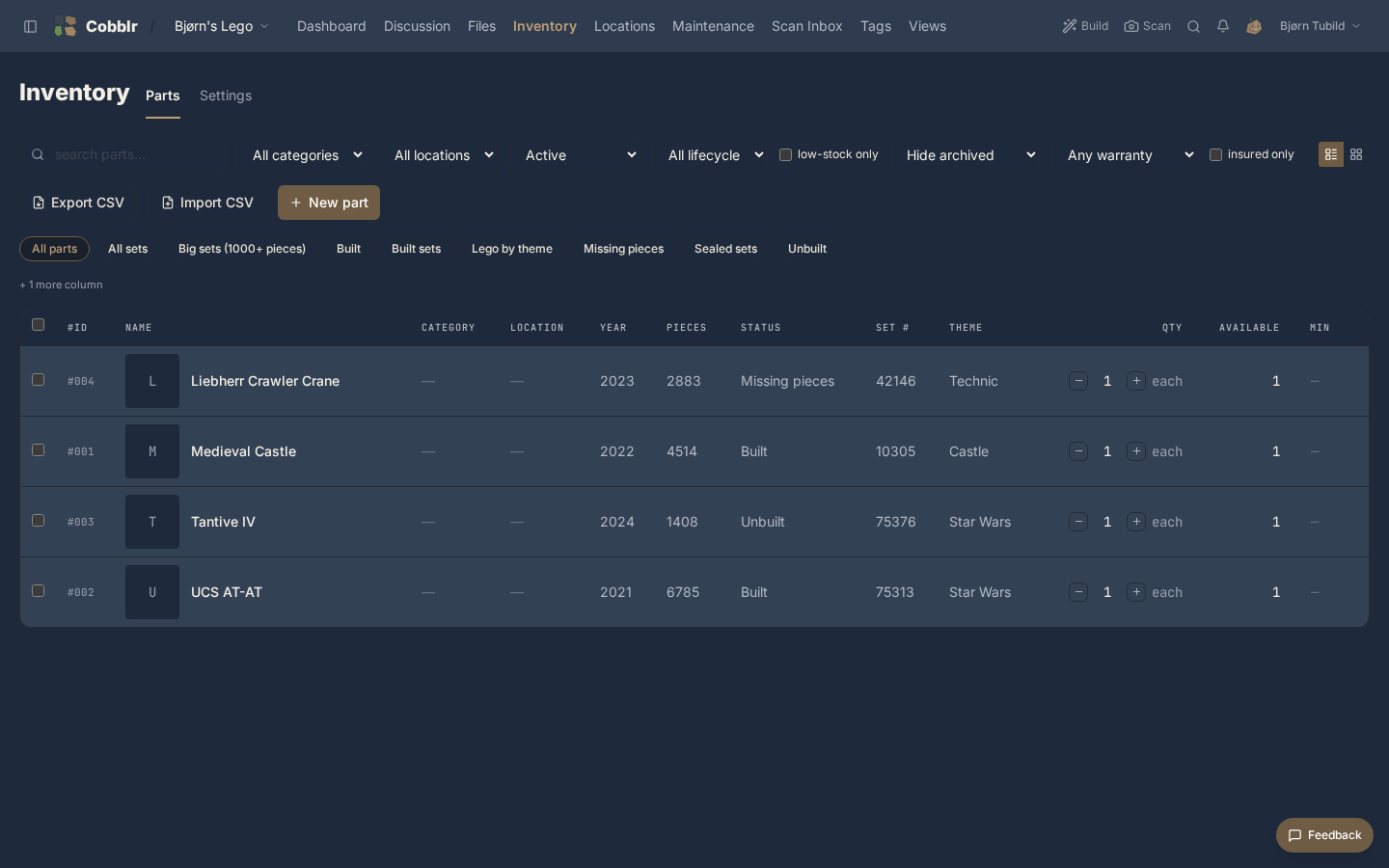Open Bjørn's Lego workspace switcher
The width and height of the screenshot is (1389, 868).
(x=221, y=26)
